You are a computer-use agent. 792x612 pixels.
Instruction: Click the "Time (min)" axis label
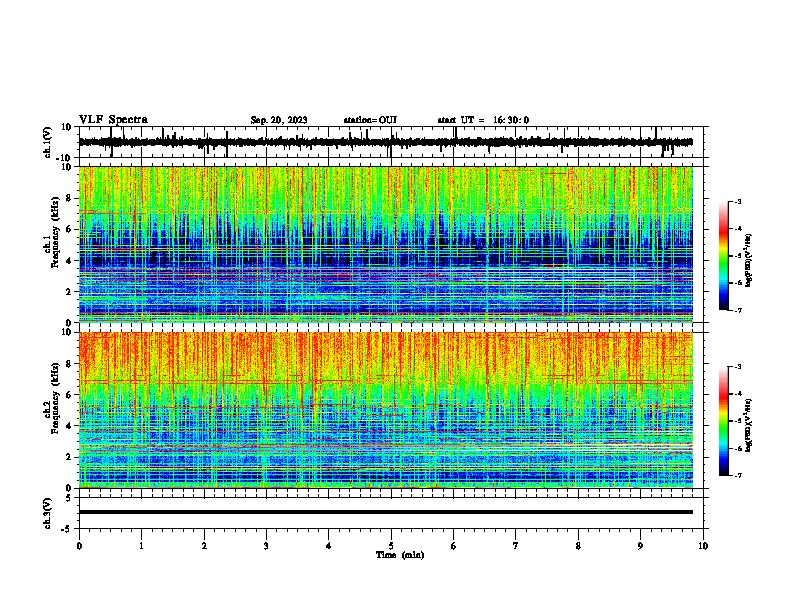point(400,555)
